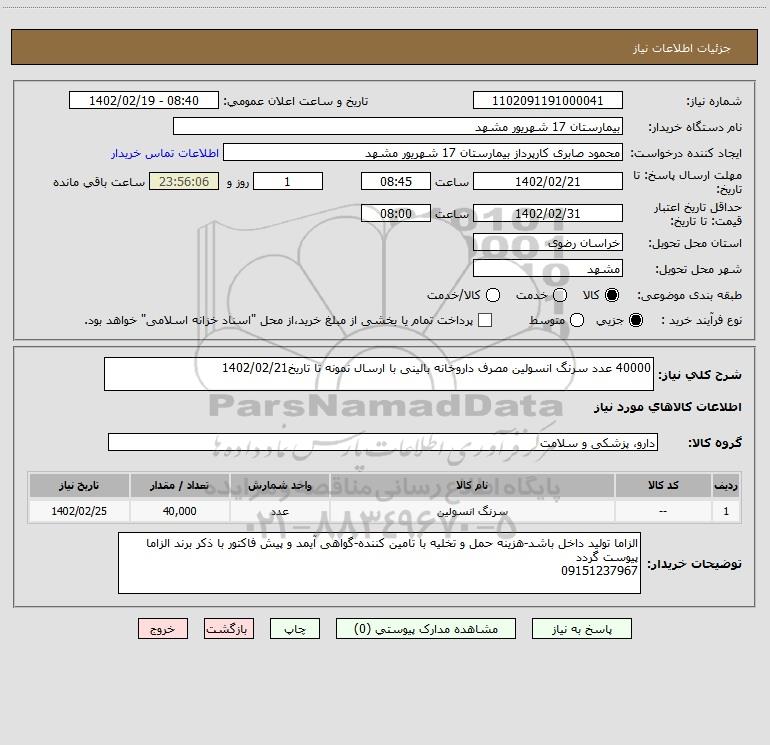Click the پاسخ به نیاز button

tap(581, 629)
